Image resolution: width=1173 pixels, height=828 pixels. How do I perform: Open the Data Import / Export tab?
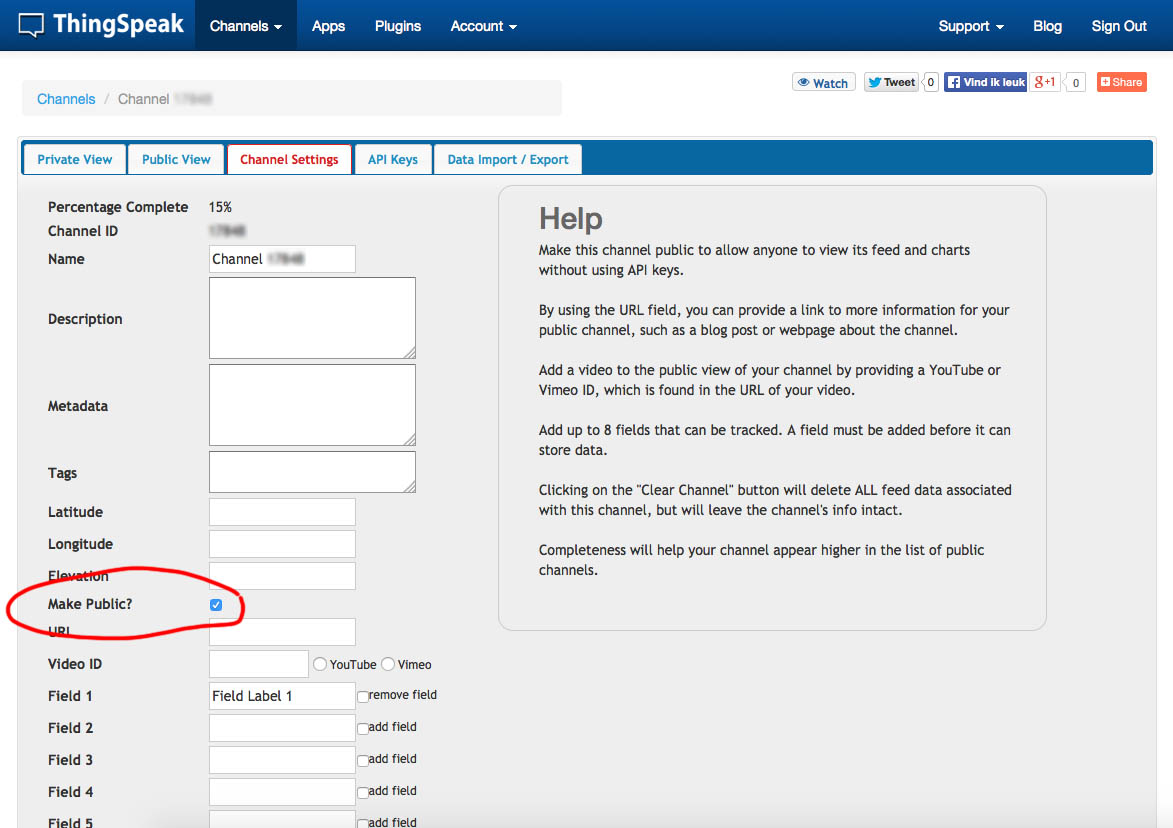pos(507,159)
